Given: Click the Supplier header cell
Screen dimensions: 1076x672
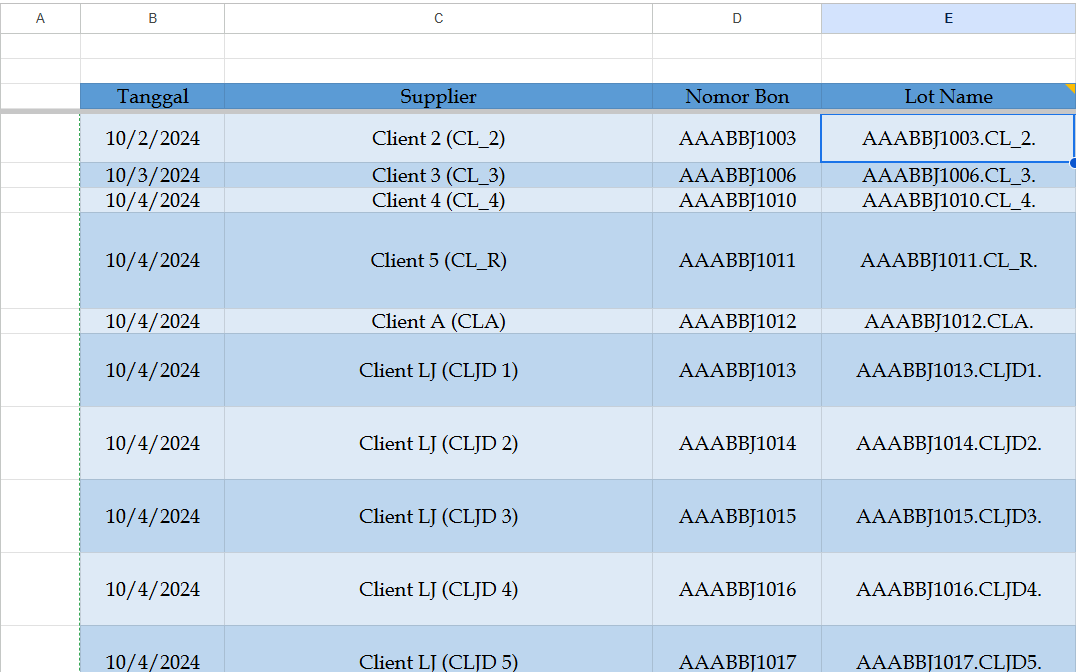Looking at the screenshot, I should (x=438, y=96).
